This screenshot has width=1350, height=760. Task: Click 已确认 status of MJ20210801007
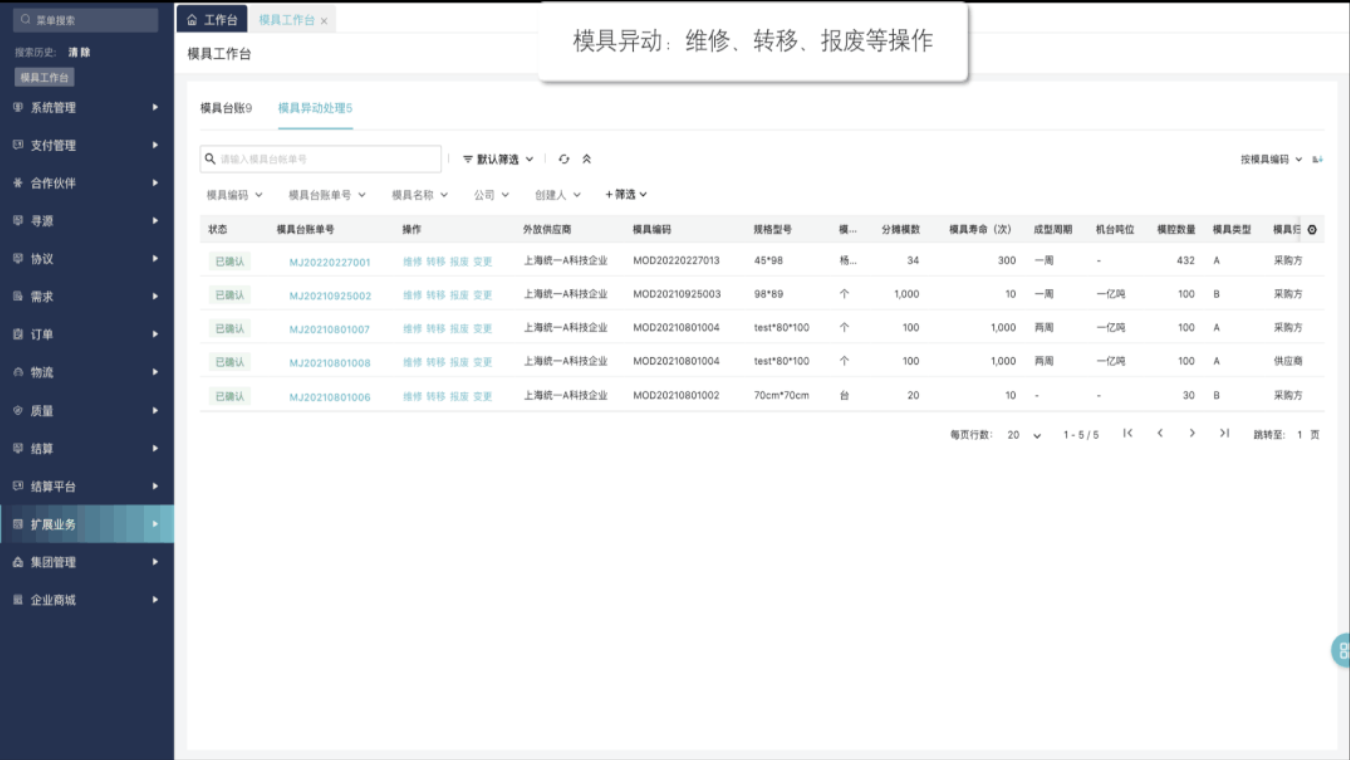pyautogui.click(x=229, y=328)
